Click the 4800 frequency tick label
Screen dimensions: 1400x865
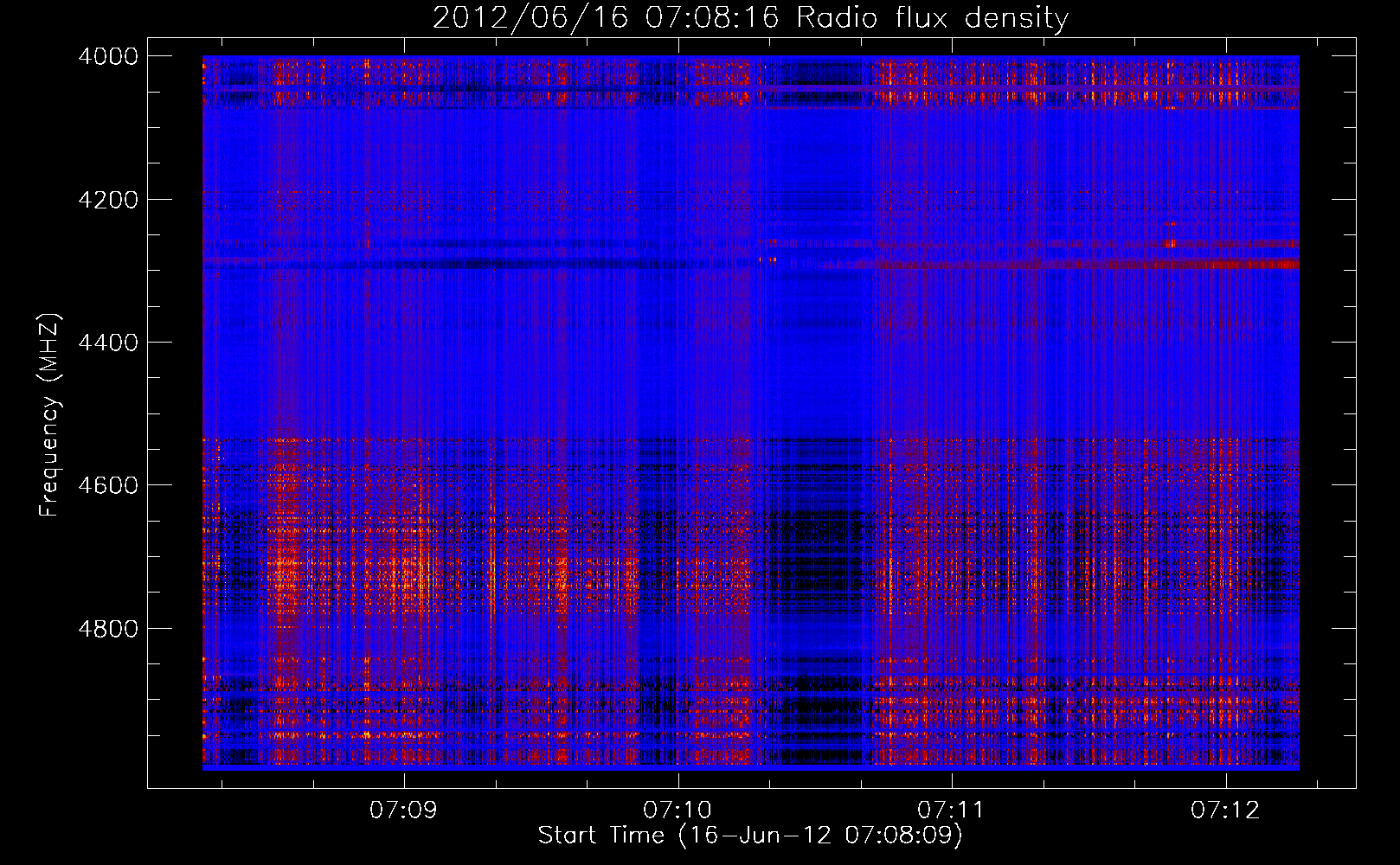point(108,629)
